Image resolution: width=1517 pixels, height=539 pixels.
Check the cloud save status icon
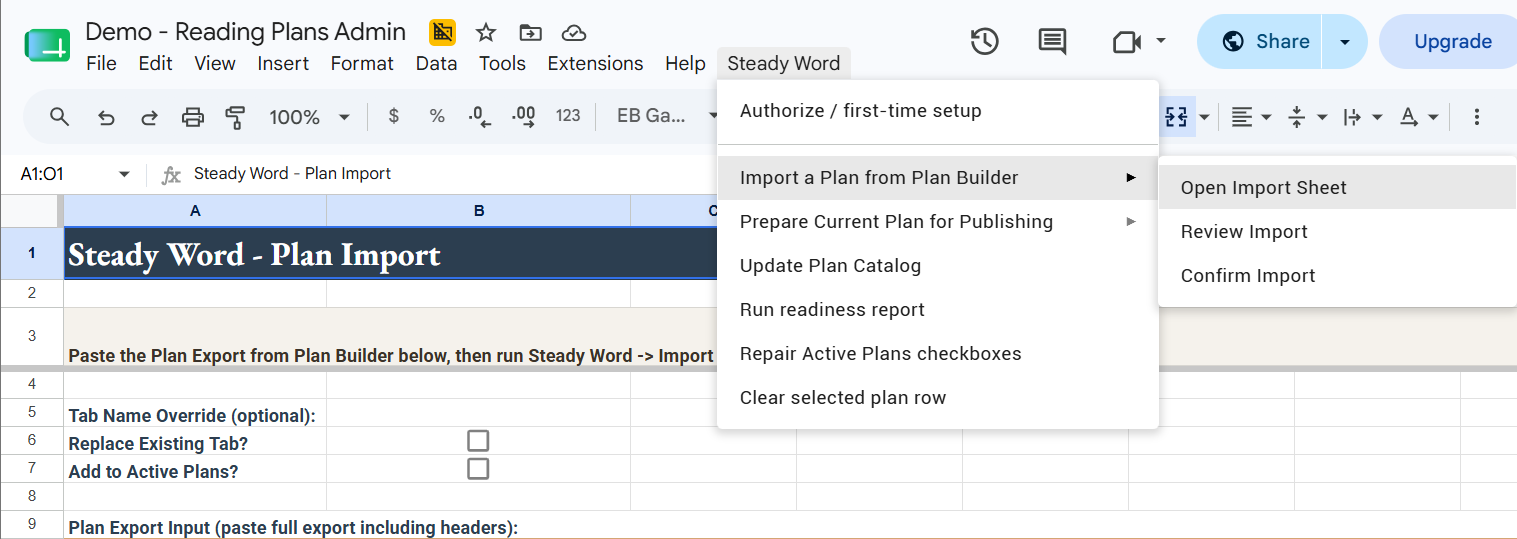click(574, 33)
